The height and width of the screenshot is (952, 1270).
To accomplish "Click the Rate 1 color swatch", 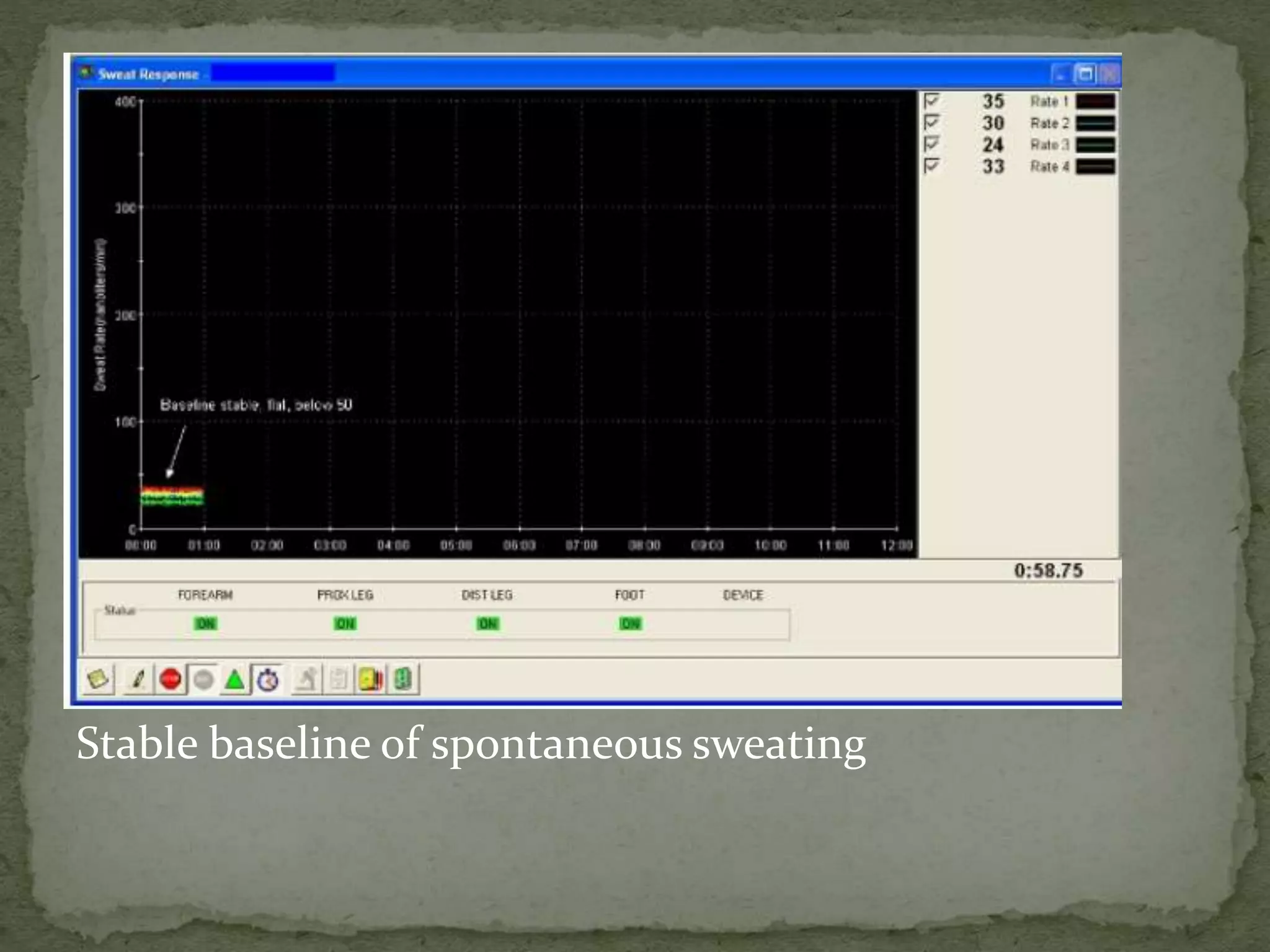I will click(x=1095, y=102).
